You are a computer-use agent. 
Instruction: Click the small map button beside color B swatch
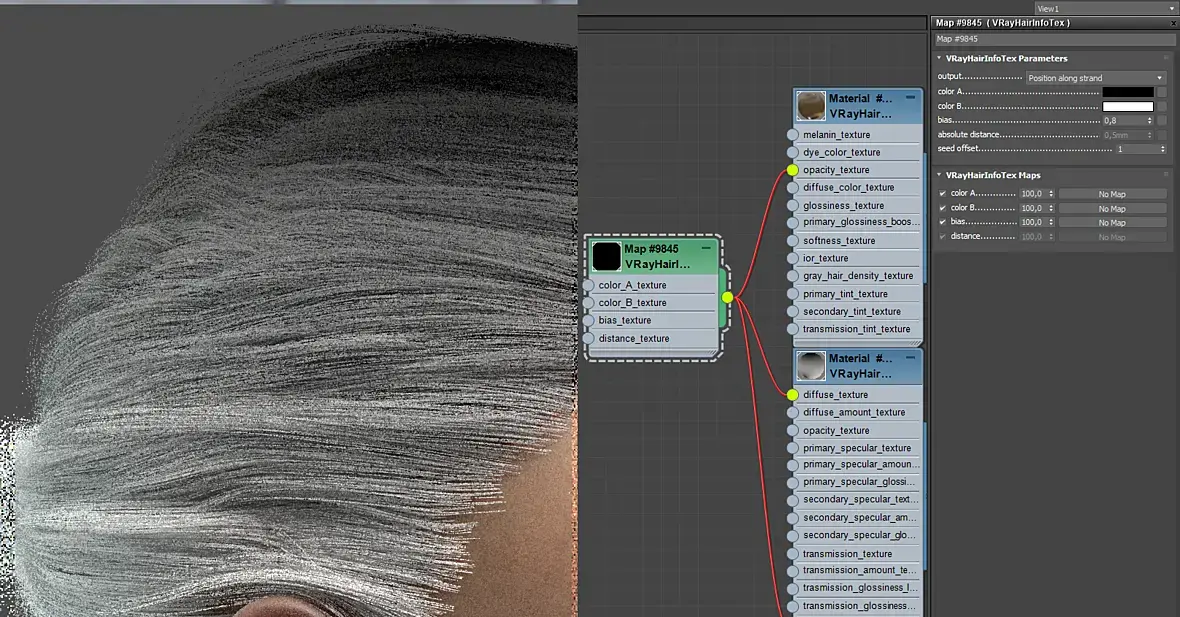click(x=1162, y=106)
